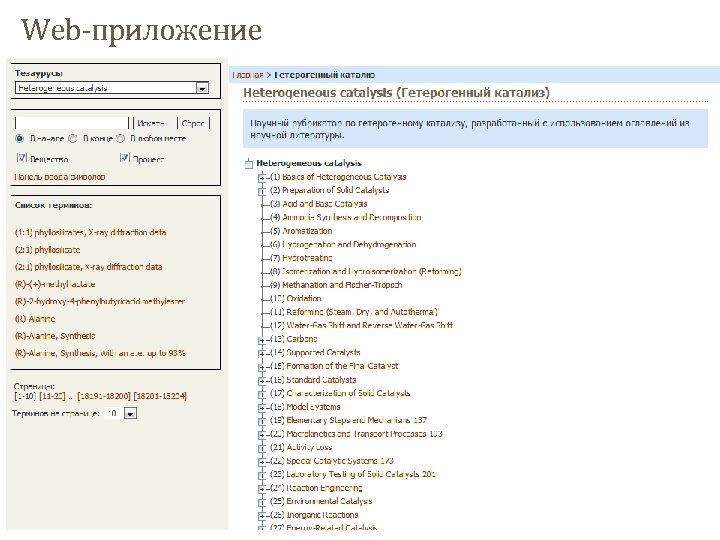The width and height of the screenshot is (720, 540).
Task: Go to the last terms page link
Action: point(160,396)
